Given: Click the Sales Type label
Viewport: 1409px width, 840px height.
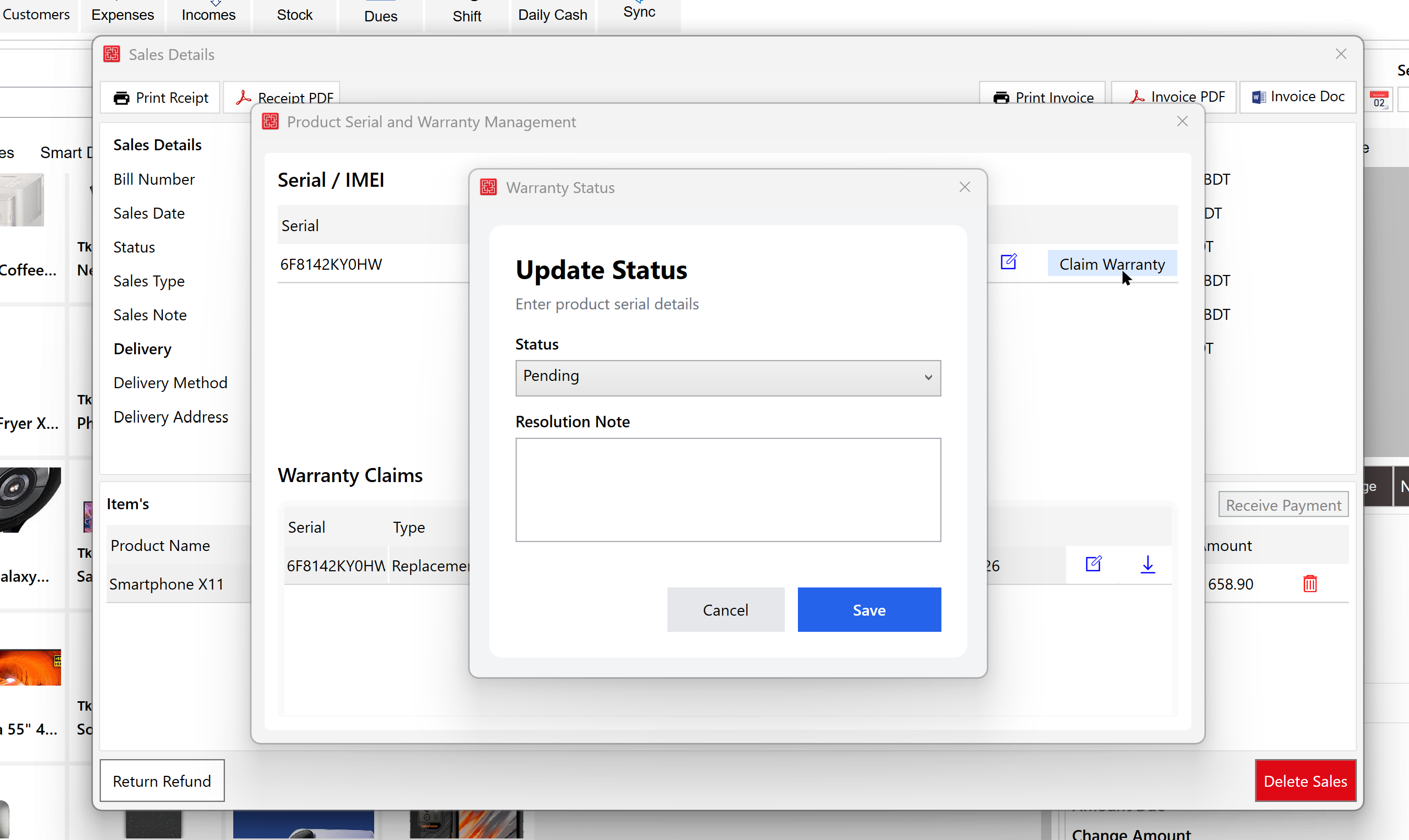Looking at the screenshot, I should (149, 281).
